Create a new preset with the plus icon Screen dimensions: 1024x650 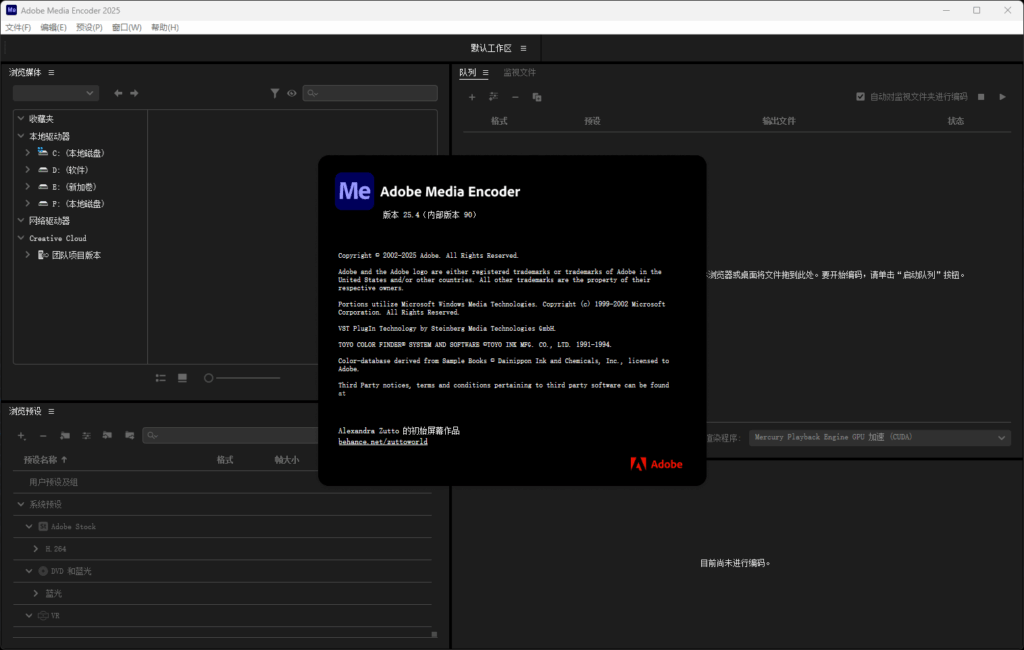(20, 436)
